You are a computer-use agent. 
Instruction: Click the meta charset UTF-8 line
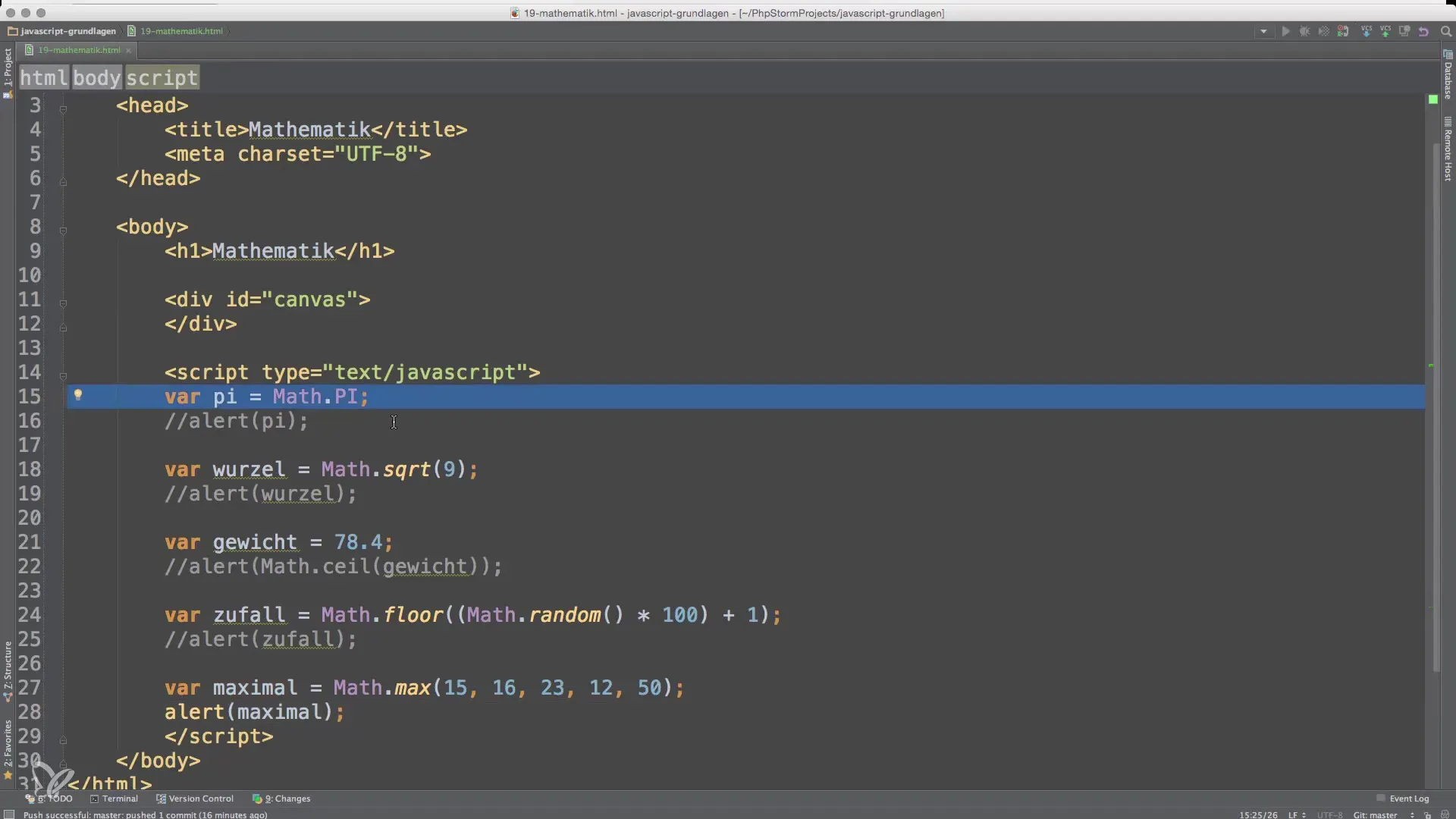pos(298,154)
